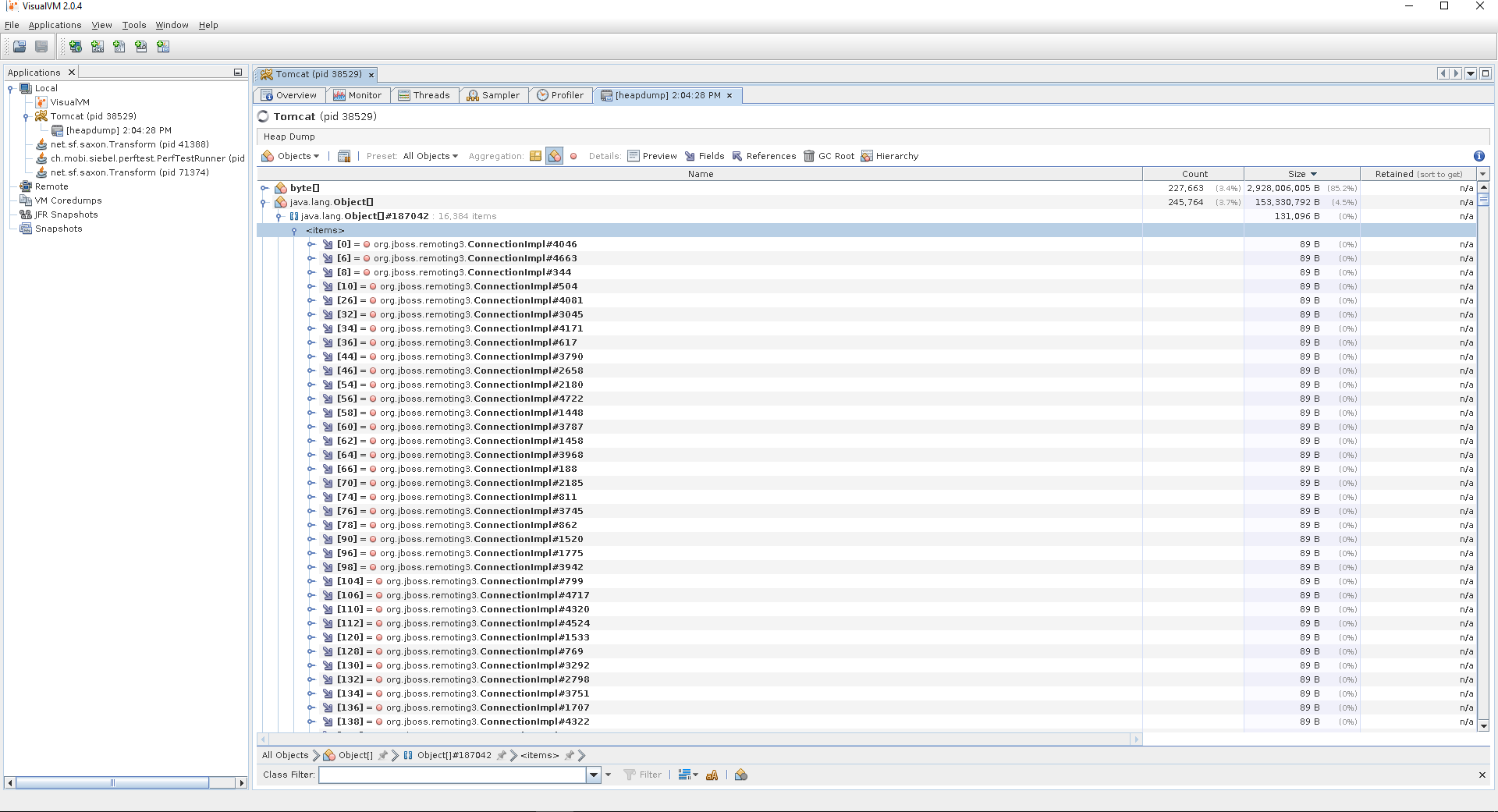
Task: Select the Snapshots node
Action: [59, 229]
